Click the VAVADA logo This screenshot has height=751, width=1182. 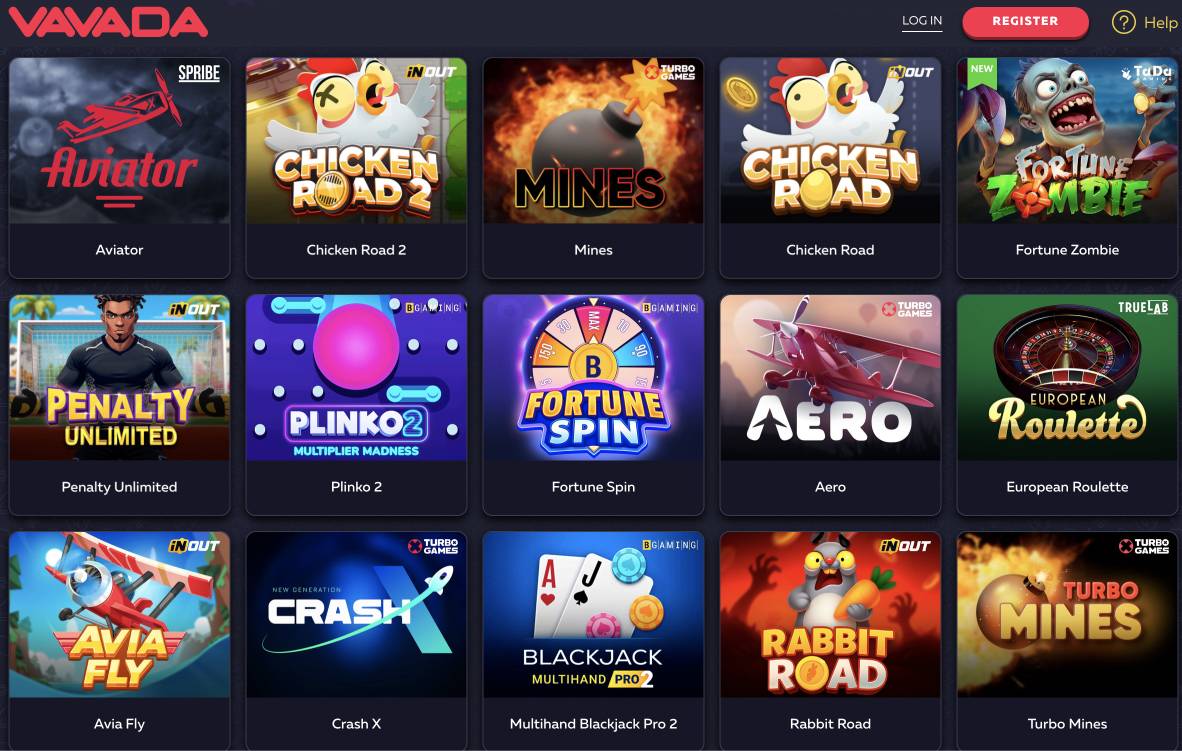pyautogui.click(x=108, y=23)
